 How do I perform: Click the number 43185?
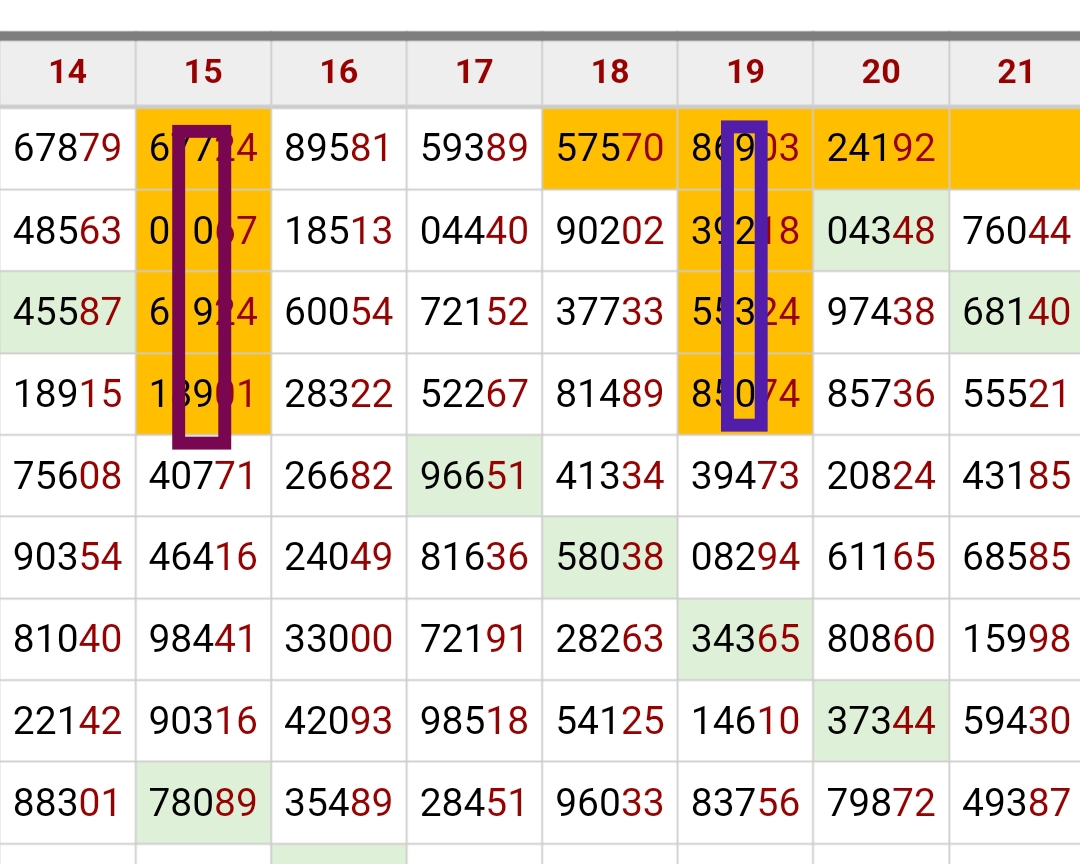[1015, 475]
